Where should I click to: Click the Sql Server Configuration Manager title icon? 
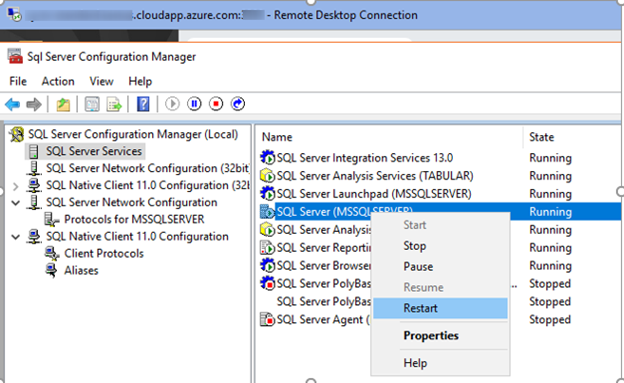click(x=15, y=57)
